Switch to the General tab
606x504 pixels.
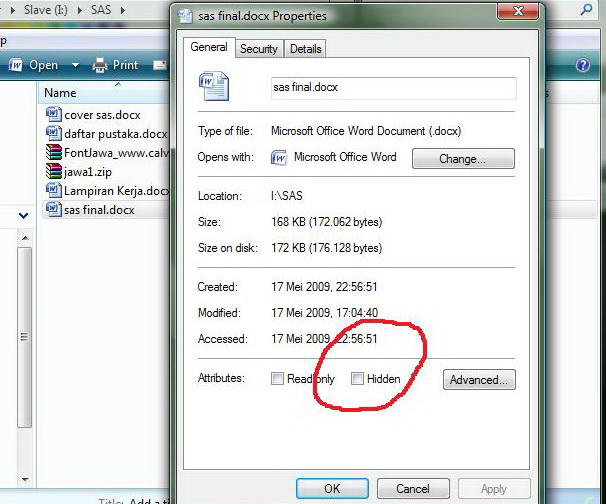(209, 47)
